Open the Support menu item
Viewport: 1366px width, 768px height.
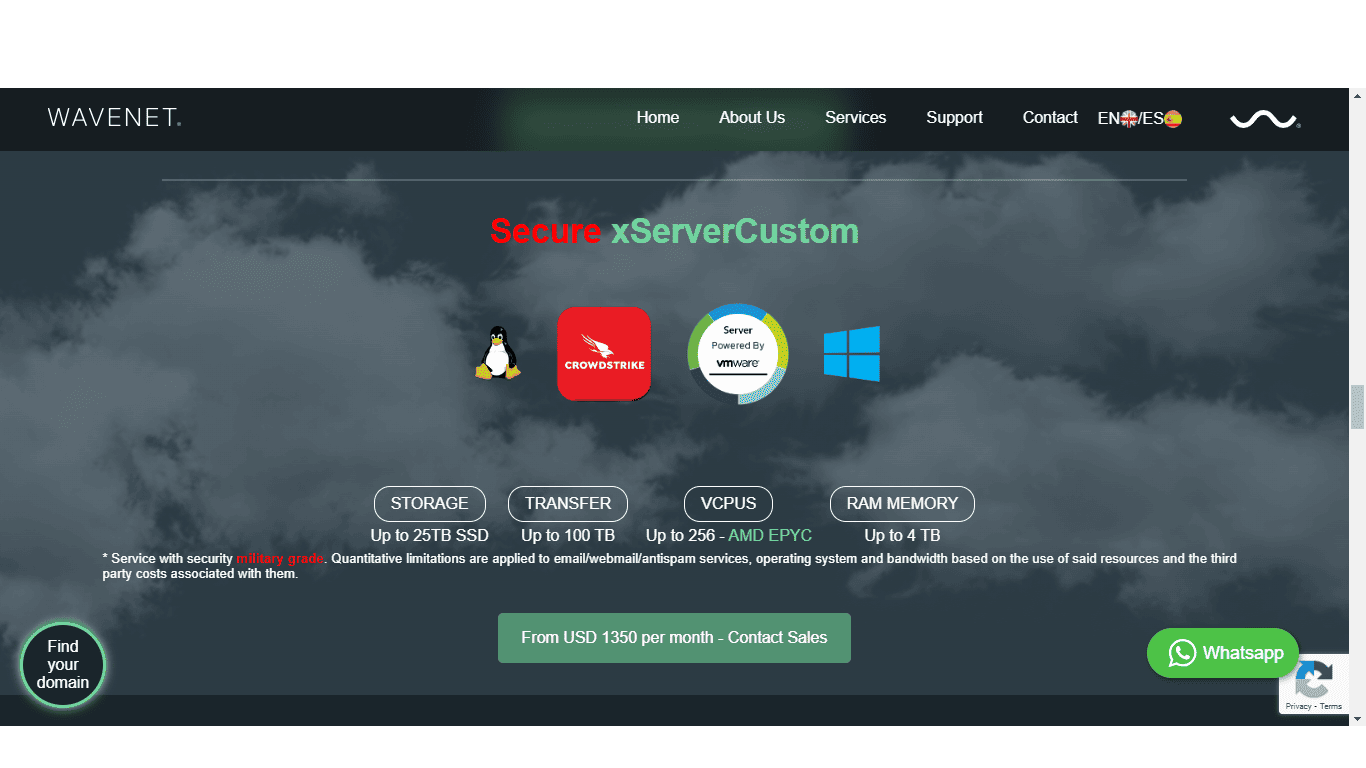(x=954, y=118)
